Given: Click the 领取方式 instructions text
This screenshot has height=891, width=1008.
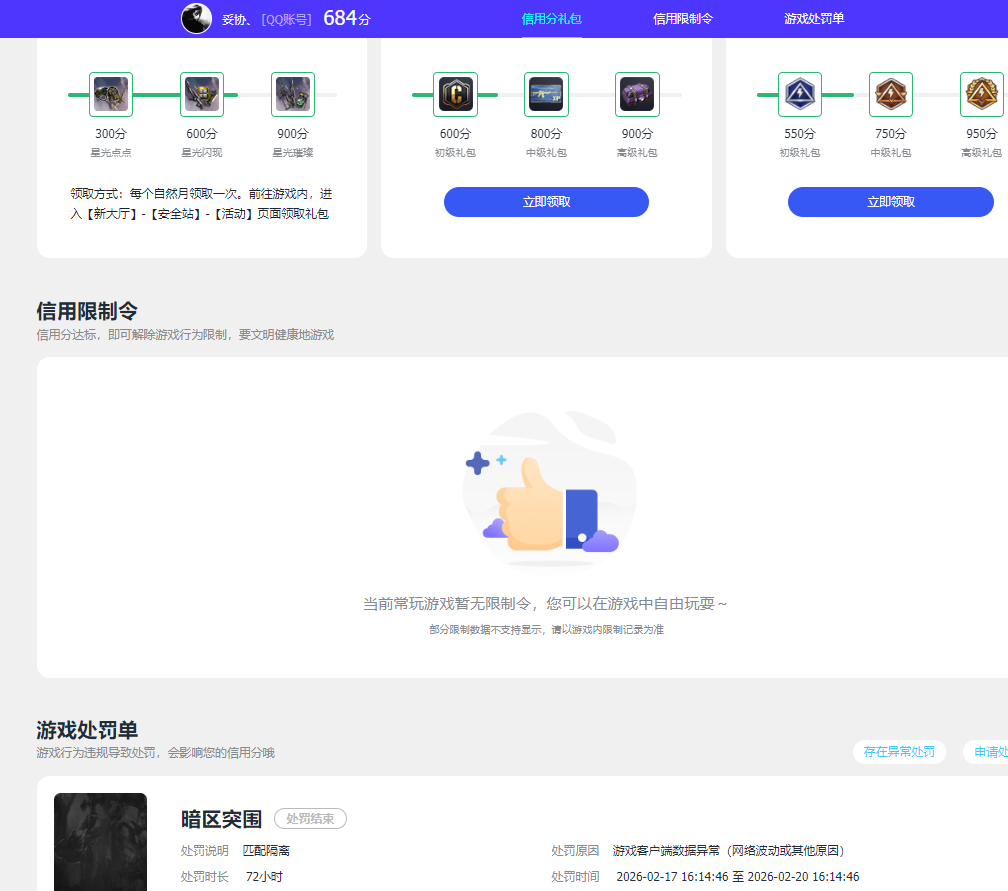Looking at the screenshot, I should pyautogui.click(x=201, y=203).
